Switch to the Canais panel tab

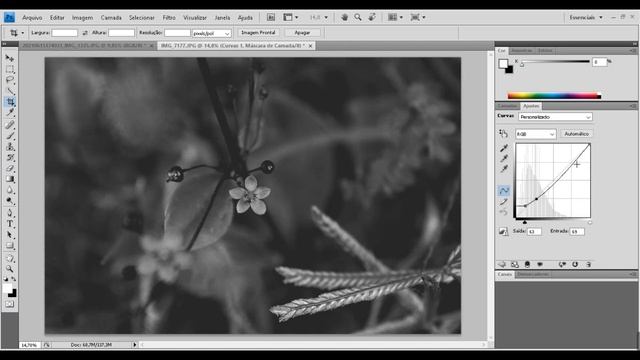[x=505, y=274]
